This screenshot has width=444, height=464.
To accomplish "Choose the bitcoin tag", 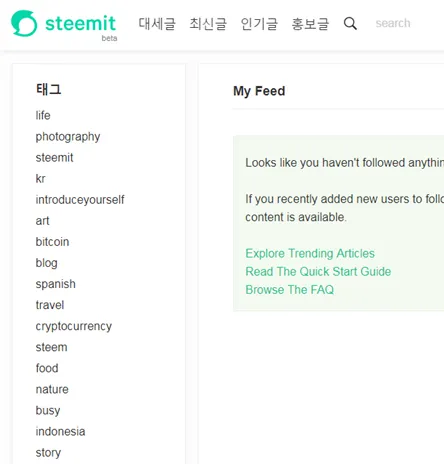I will coord(52,242).
